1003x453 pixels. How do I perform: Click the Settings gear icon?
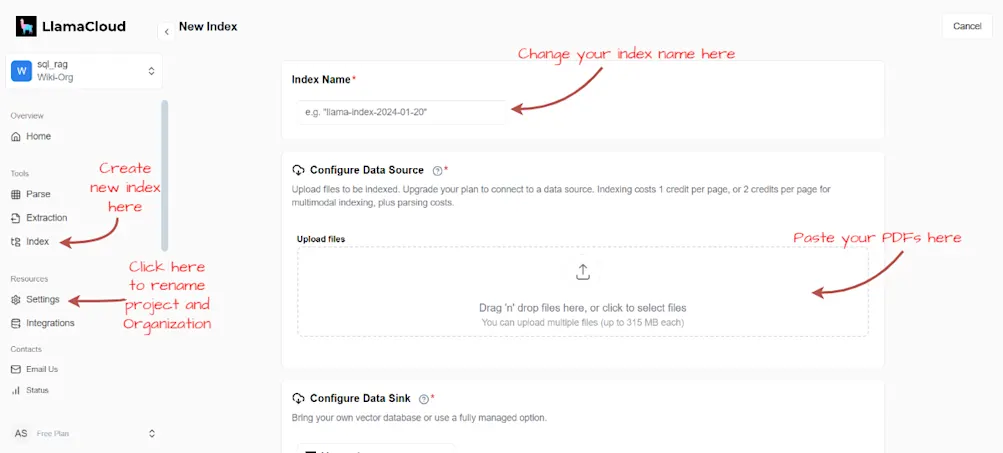click(16, 299)
